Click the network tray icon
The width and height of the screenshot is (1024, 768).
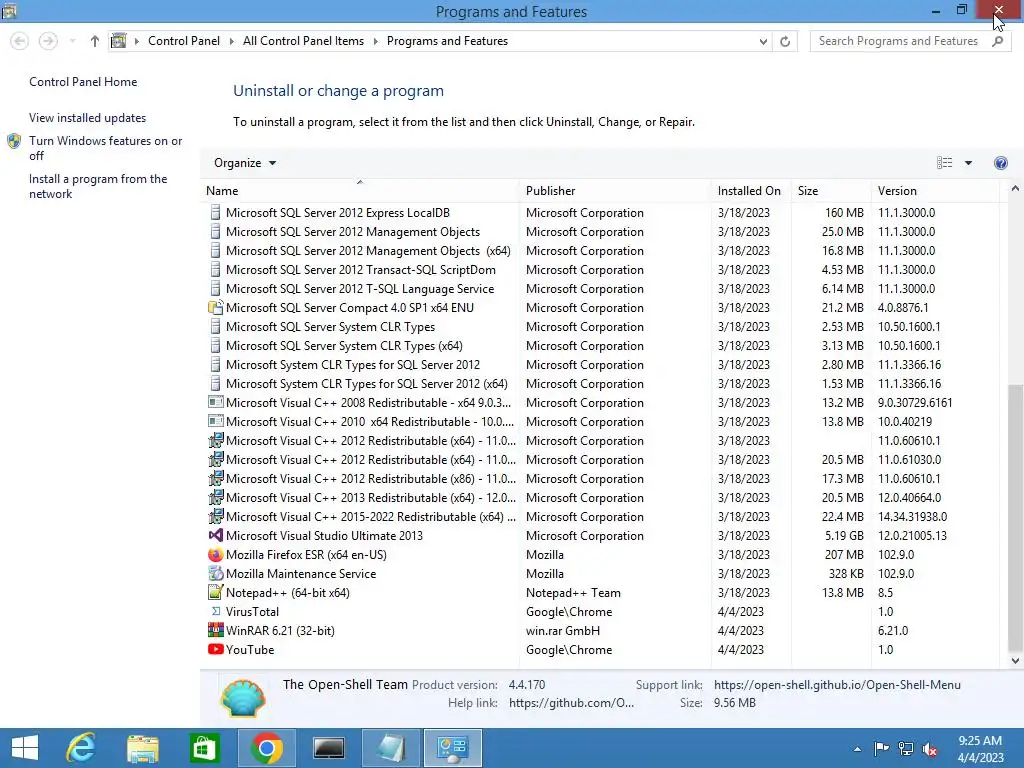[906, 749]
